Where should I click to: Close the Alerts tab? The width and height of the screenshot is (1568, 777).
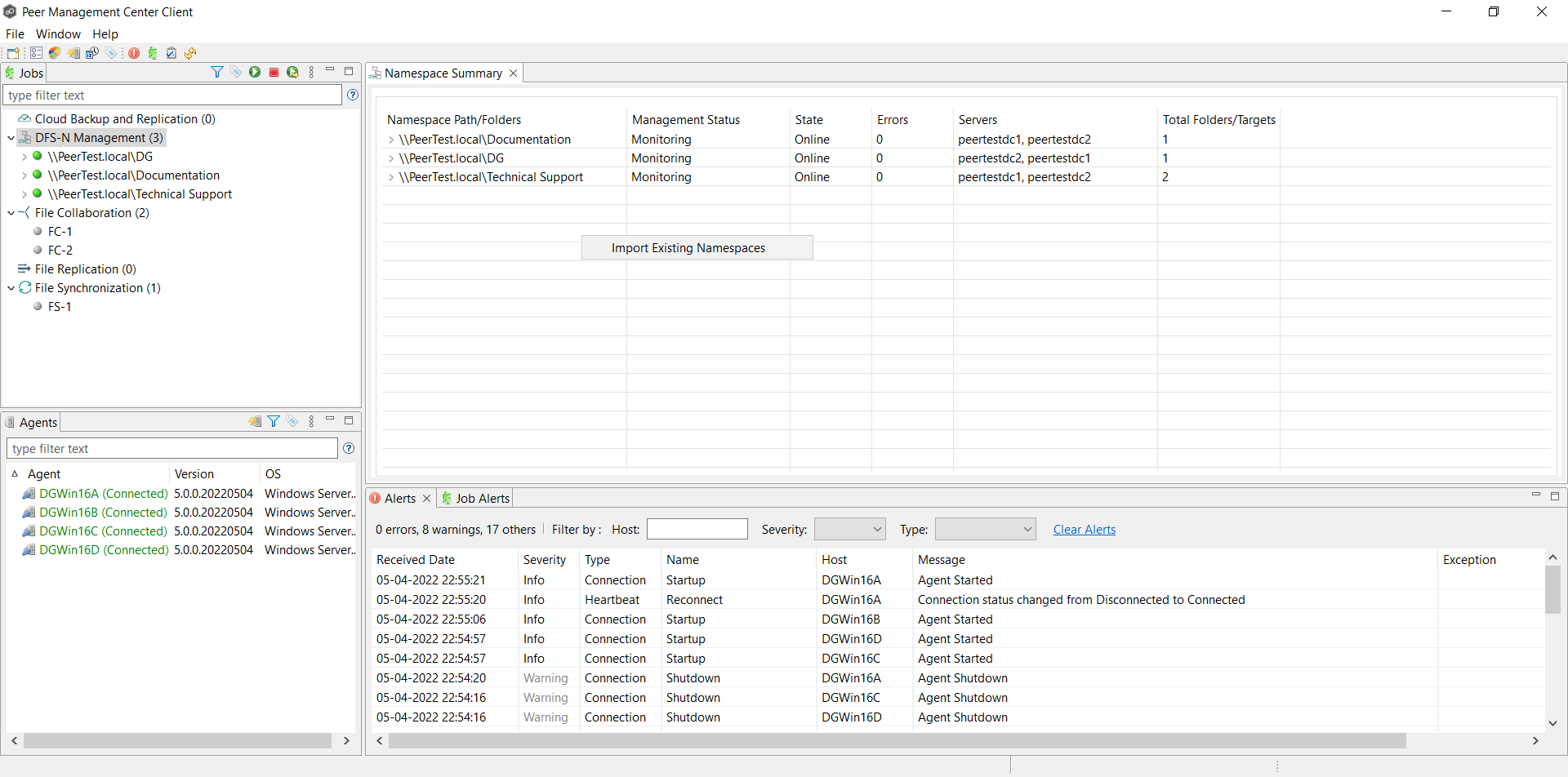pos(426,498)
